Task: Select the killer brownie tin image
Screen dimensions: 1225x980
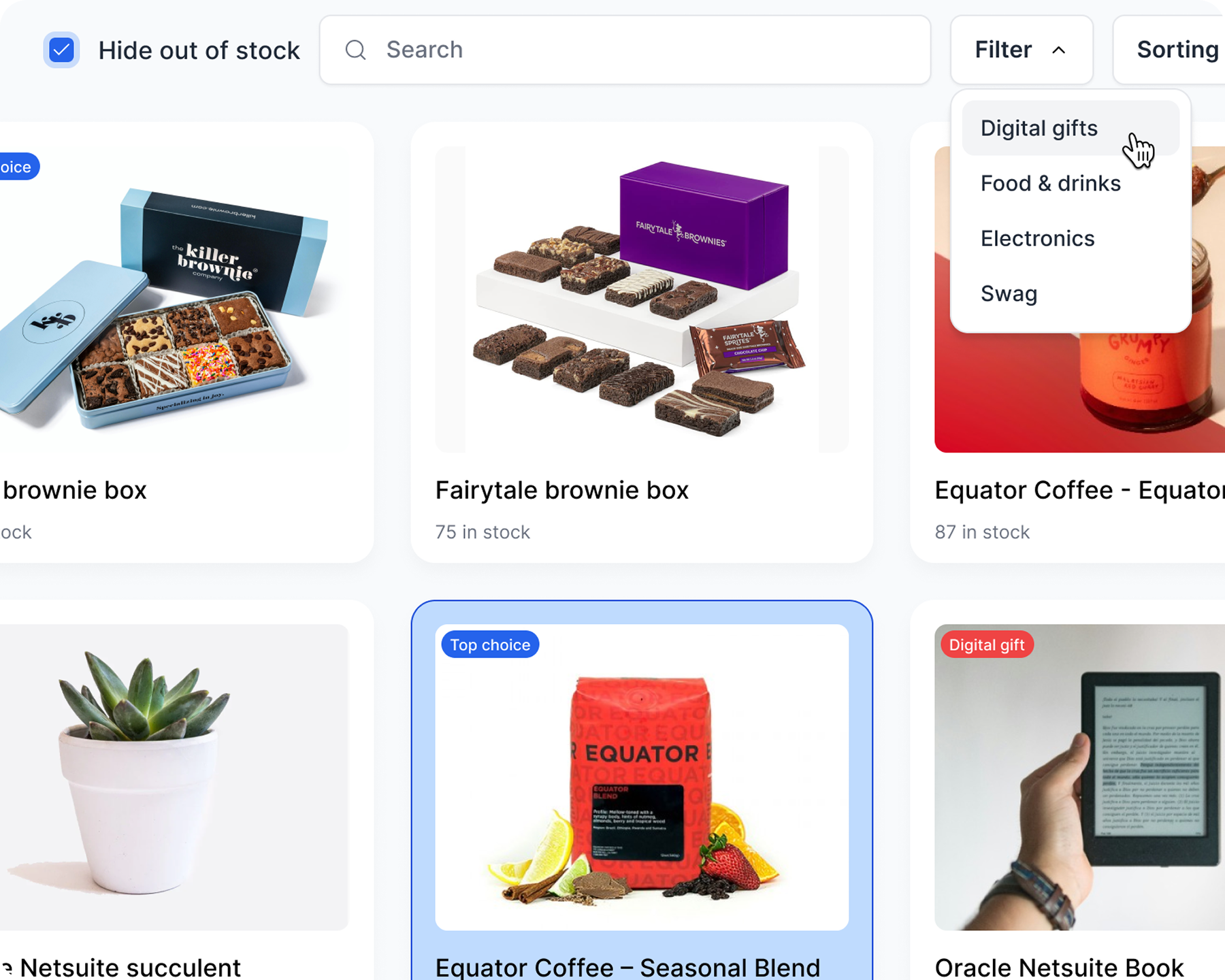Action: pos(174,299)
